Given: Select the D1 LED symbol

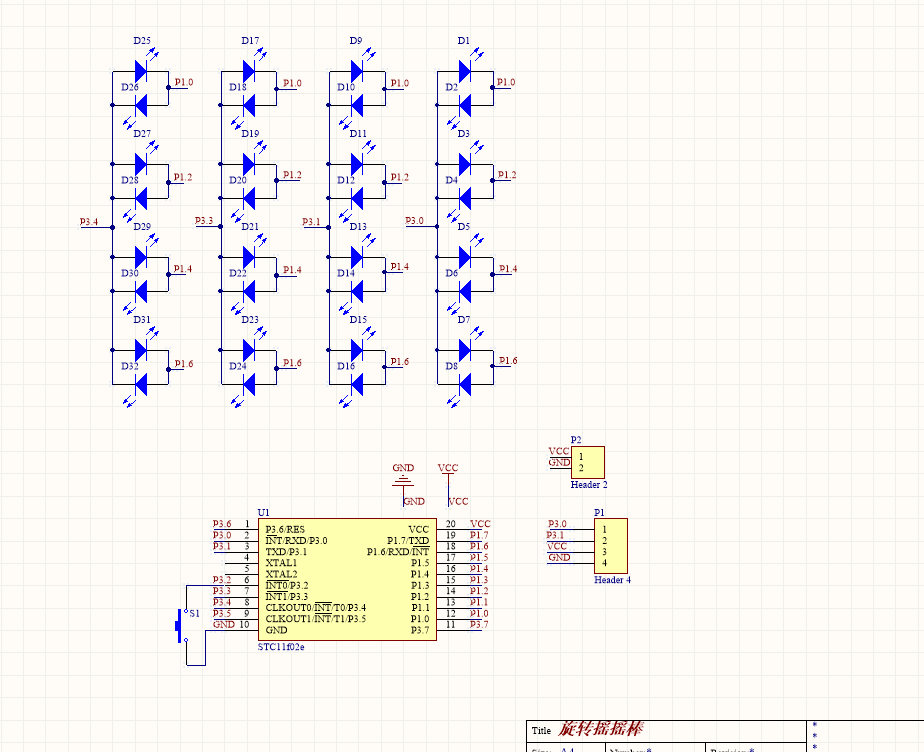Looking at the screenshot, I should coord(465,71).
